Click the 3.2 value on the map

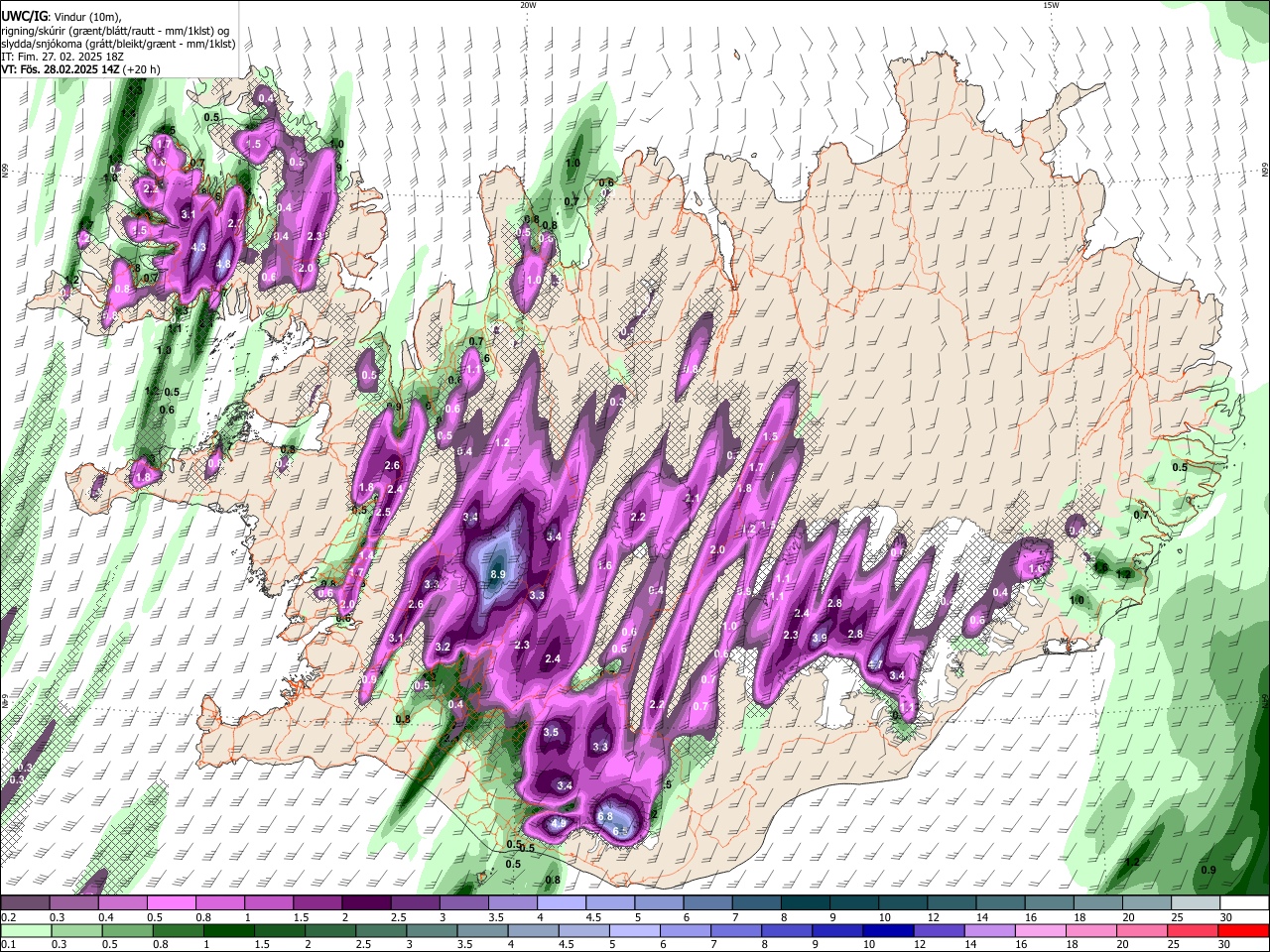pos(444,647)
